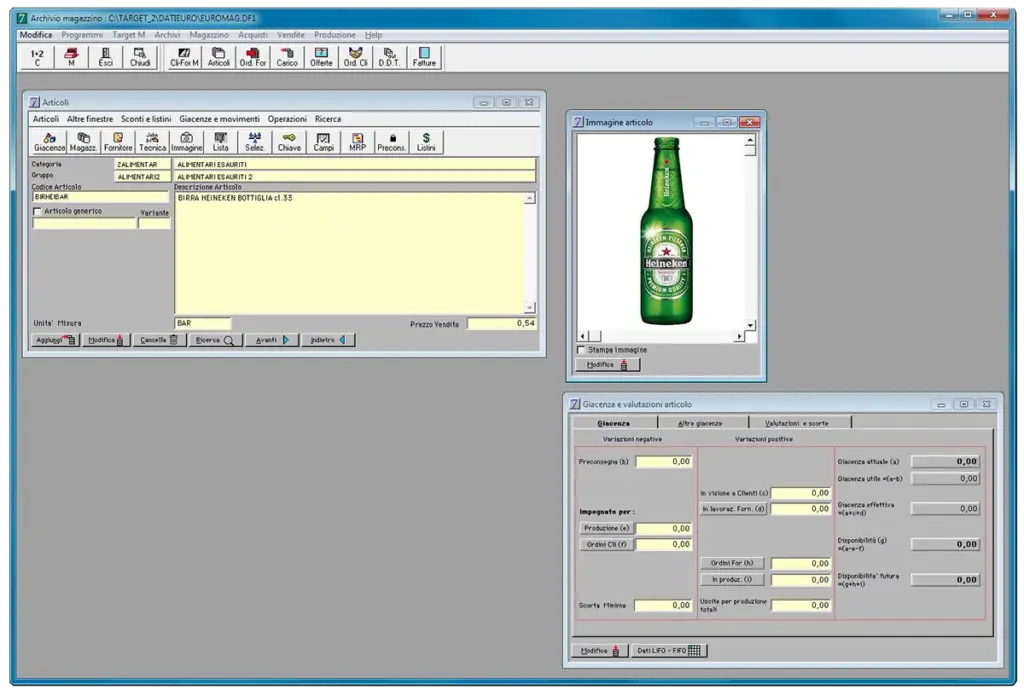Click the Cancella button
The height and width of the screenshot is (696, 1024).
click(159, 340)
